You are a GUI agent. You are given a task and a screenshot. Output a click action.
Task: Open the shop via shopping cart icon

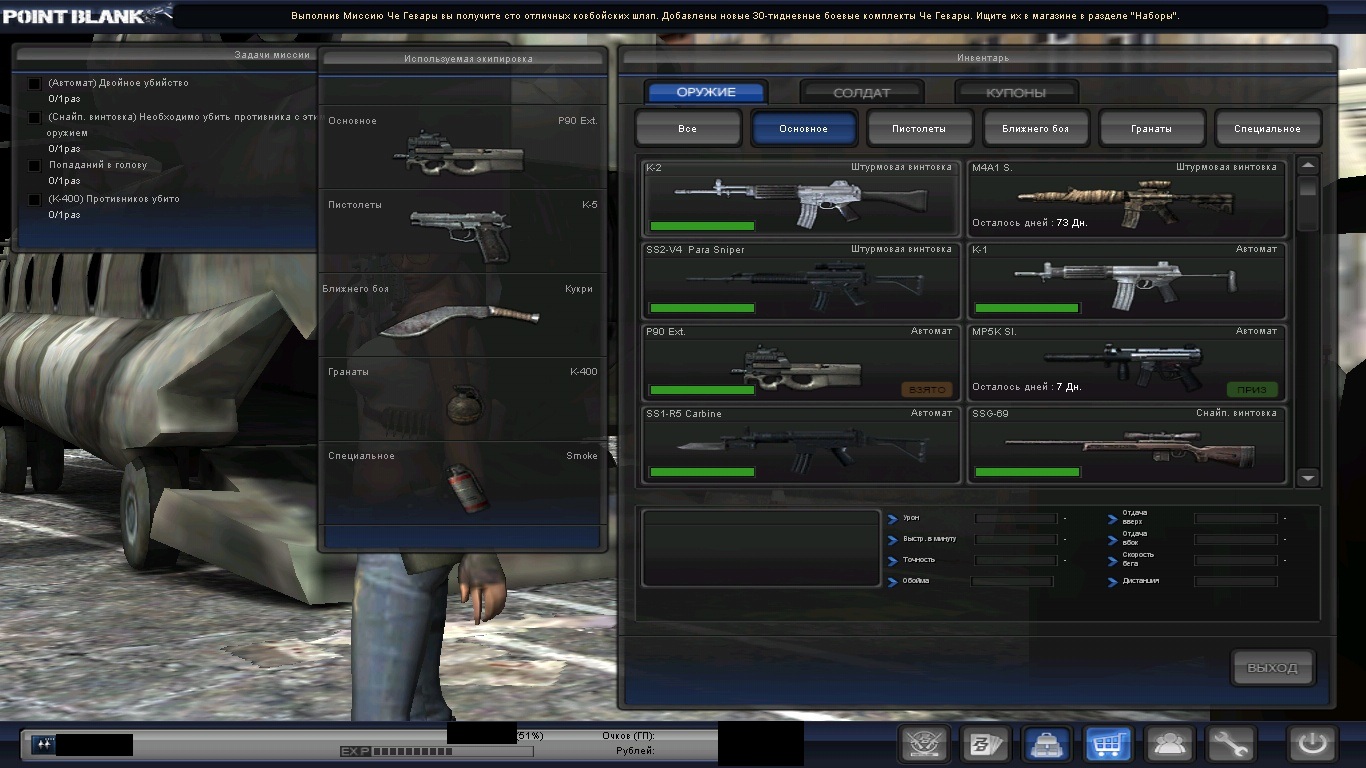[x=1108, y=744]
